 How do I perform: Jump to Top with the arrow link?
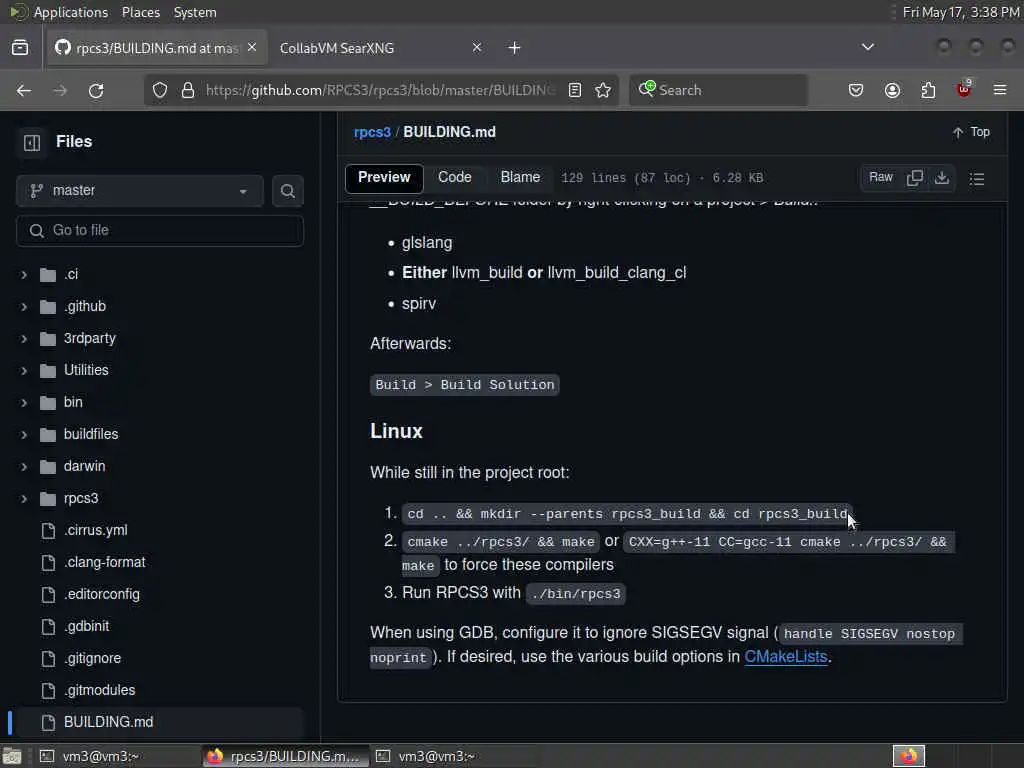[x=971, y=132]
